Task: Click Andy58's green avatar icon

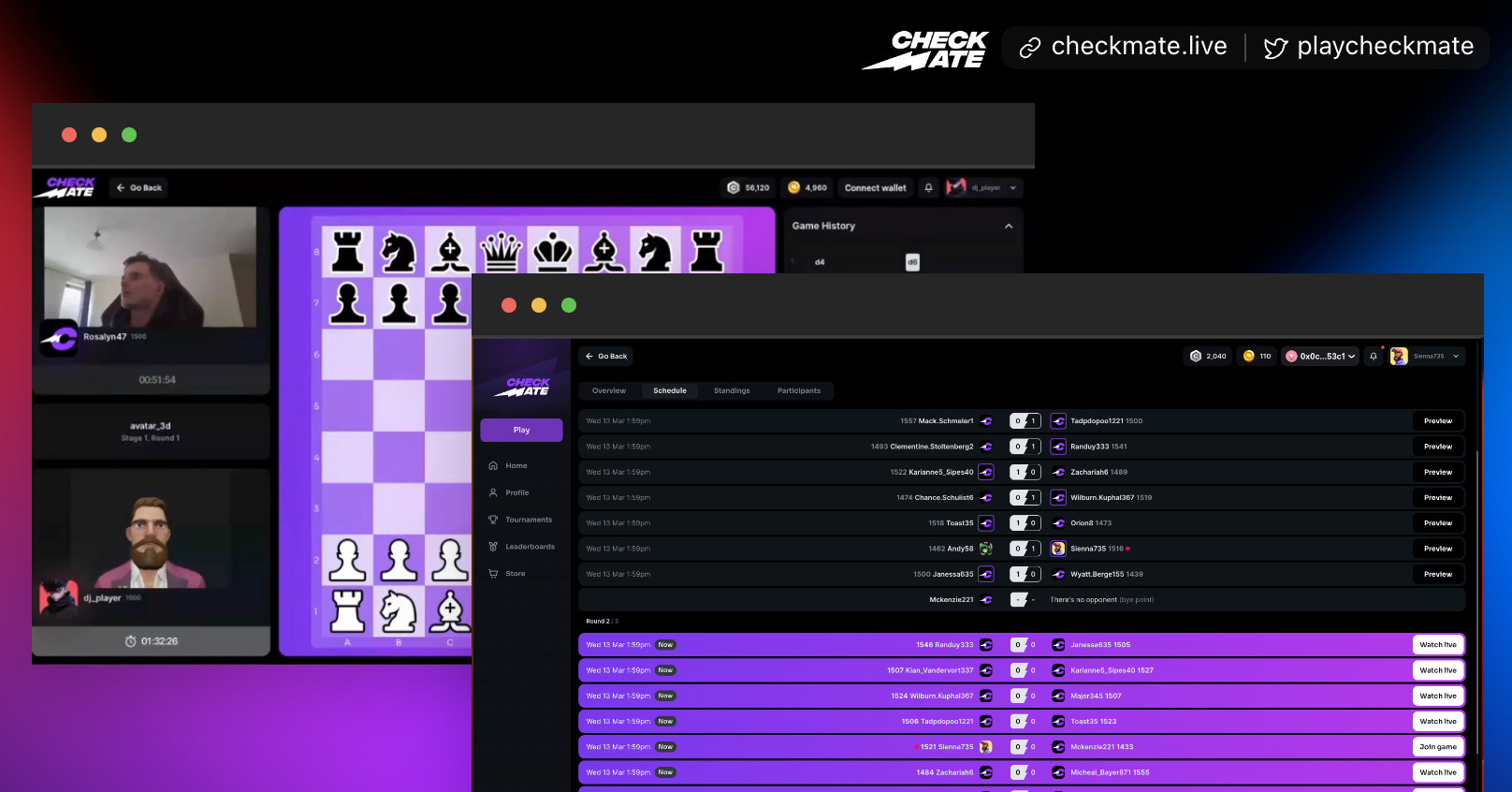Action: click(986, 549)
